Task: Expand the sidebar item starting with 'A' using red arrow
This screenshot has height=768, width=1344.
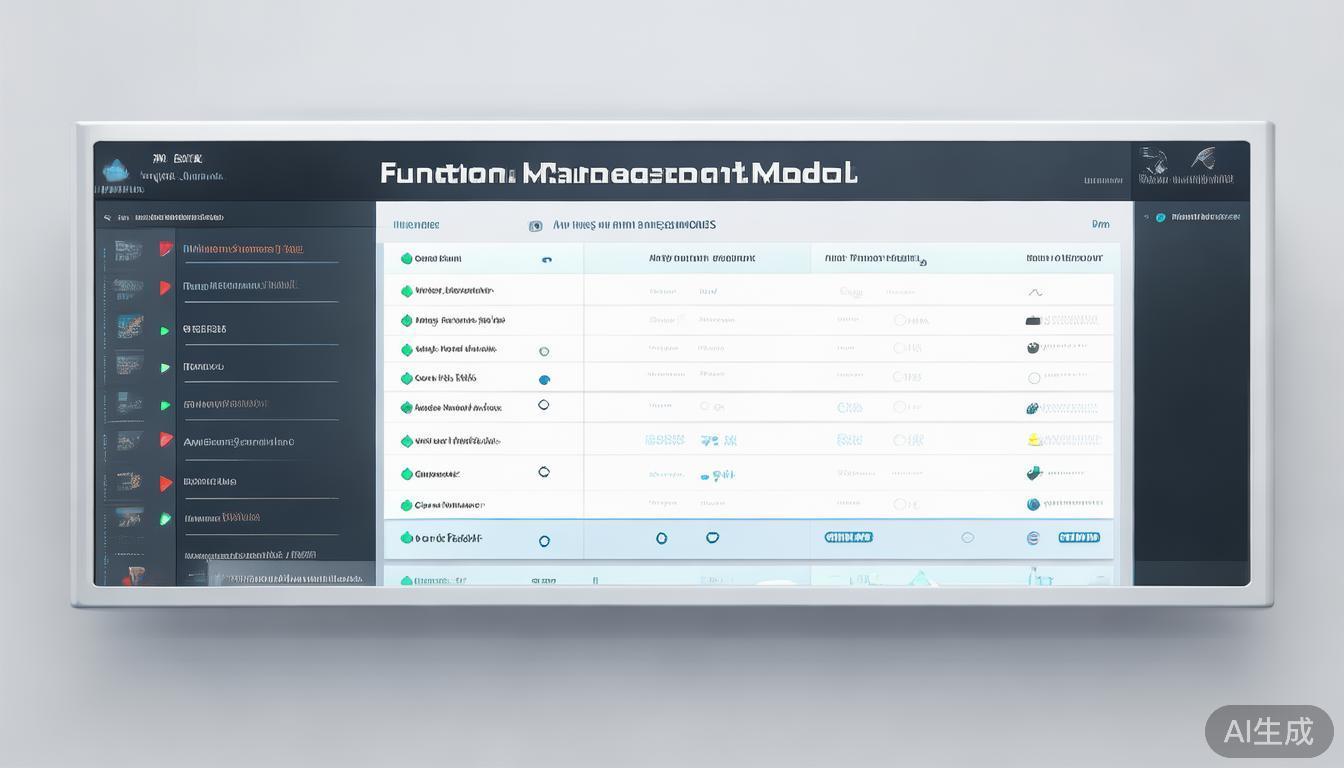Action: pyautogui.click(x=166, y=440)
